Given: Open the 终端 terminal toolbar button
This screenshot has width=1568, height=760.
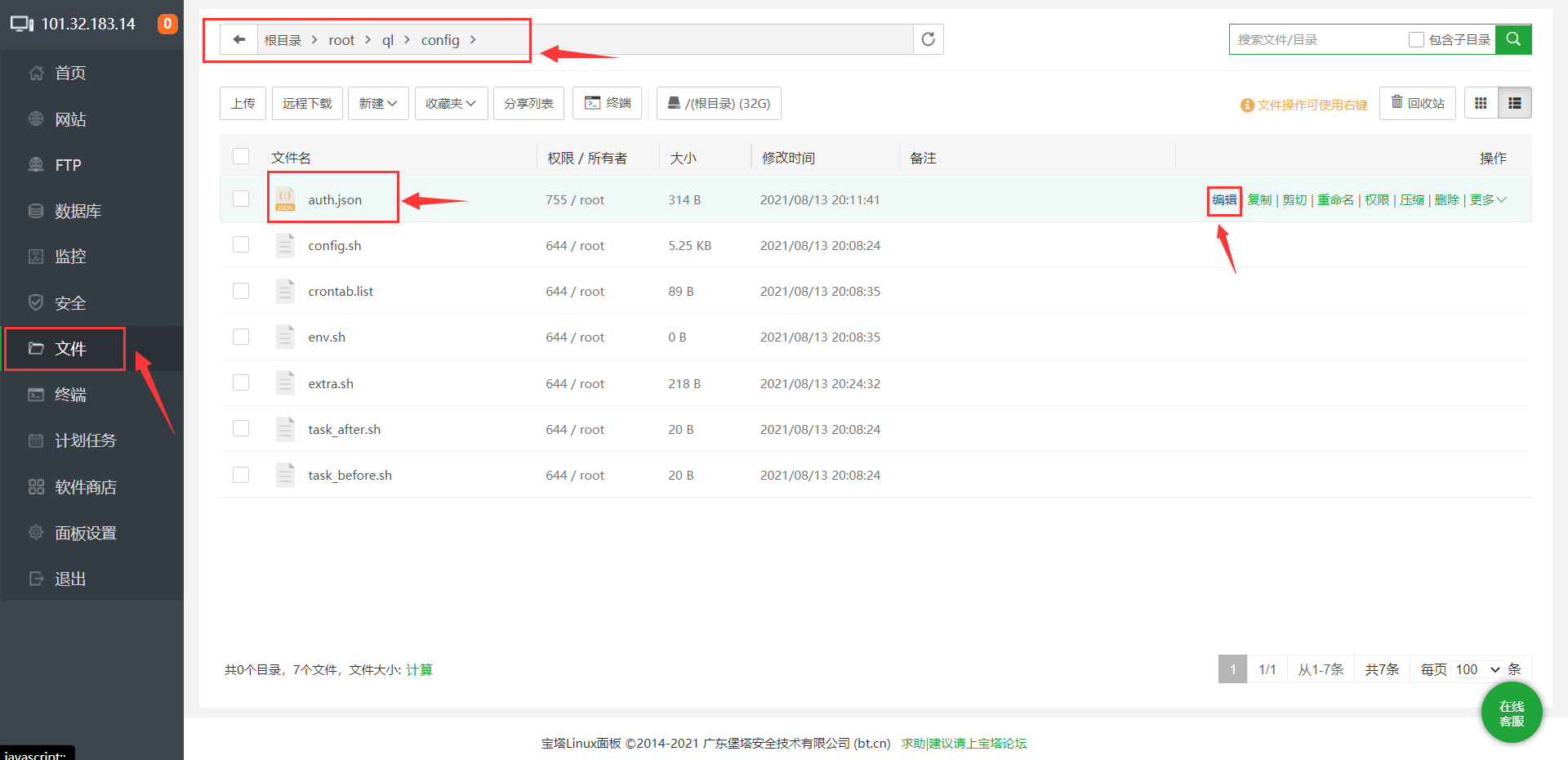Looking at the screenshot, I should tap(608, 103).
